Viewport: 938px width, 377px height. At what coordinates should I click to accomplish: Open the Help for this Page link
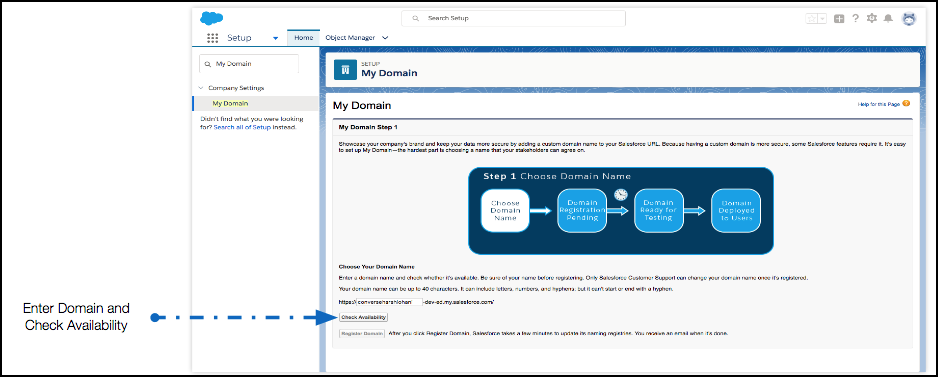[879, 104]
